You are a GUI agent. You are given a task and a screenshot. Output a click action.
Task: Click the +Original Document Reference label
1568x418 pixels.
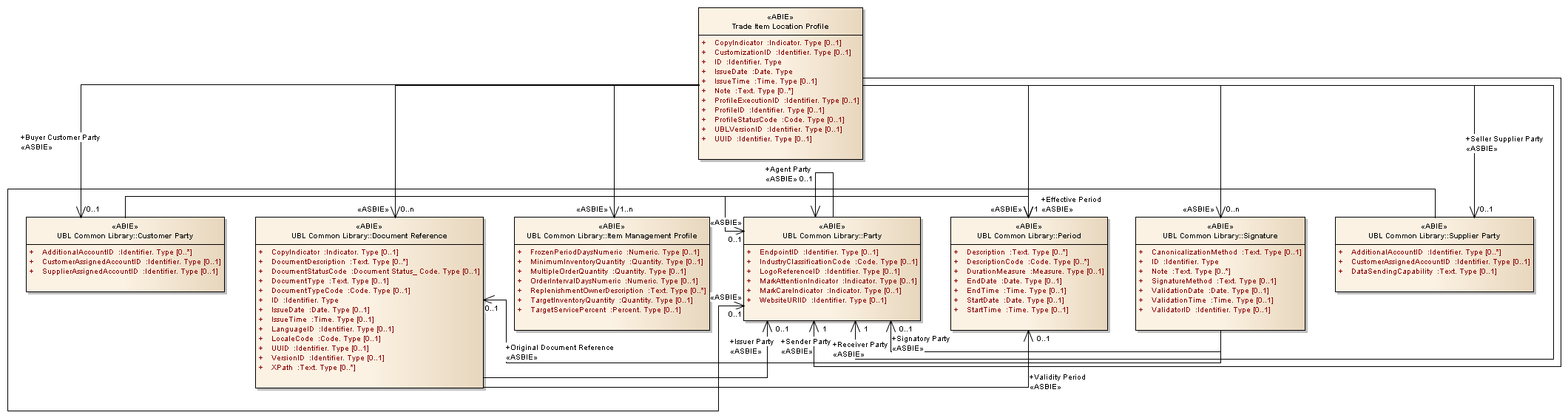pyautogui.click(x=559, y=348)
